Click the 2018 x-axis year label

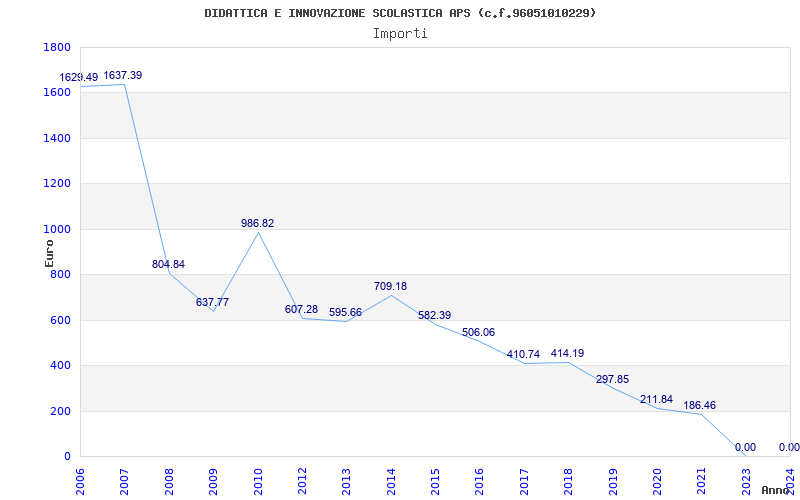point(568,482)
